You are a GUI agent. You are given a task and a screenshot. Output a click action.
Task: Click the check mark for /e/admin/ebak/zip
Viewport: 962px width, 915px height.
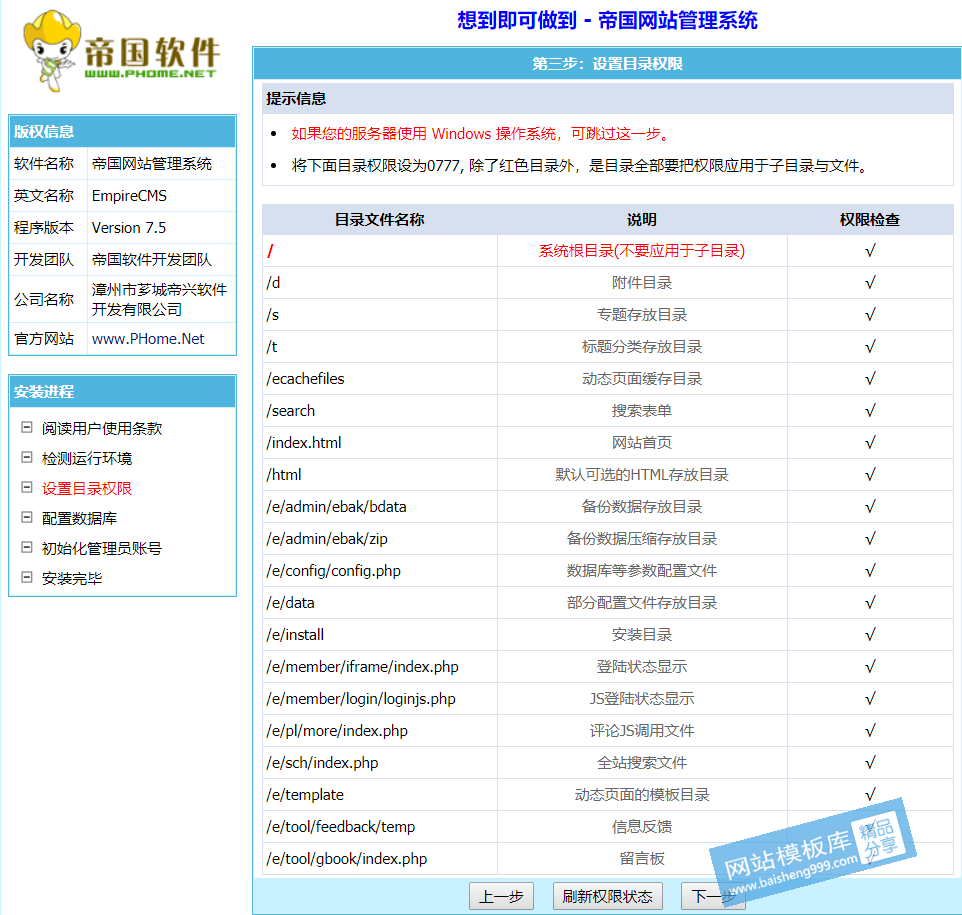tap(870, 539)
